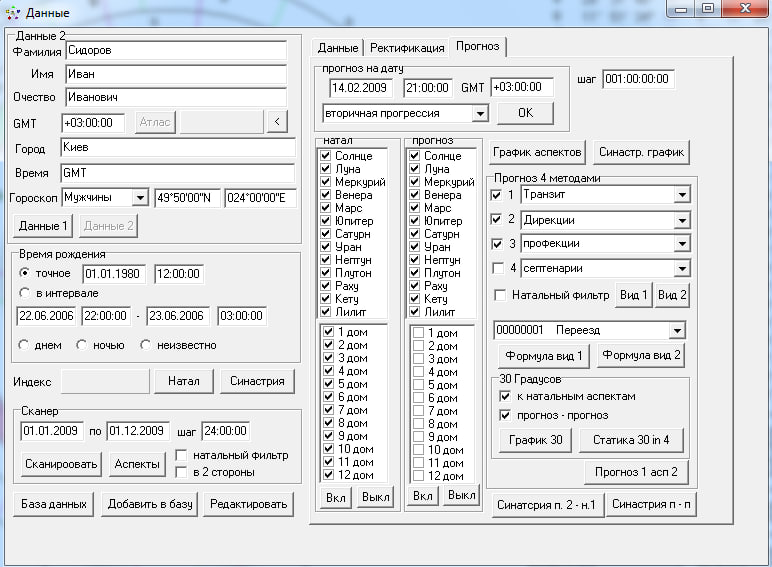The height and width of the screenshot is (567, 772).
Task: Open the Транзит method dropdown
Action: (x=682, y=195)
